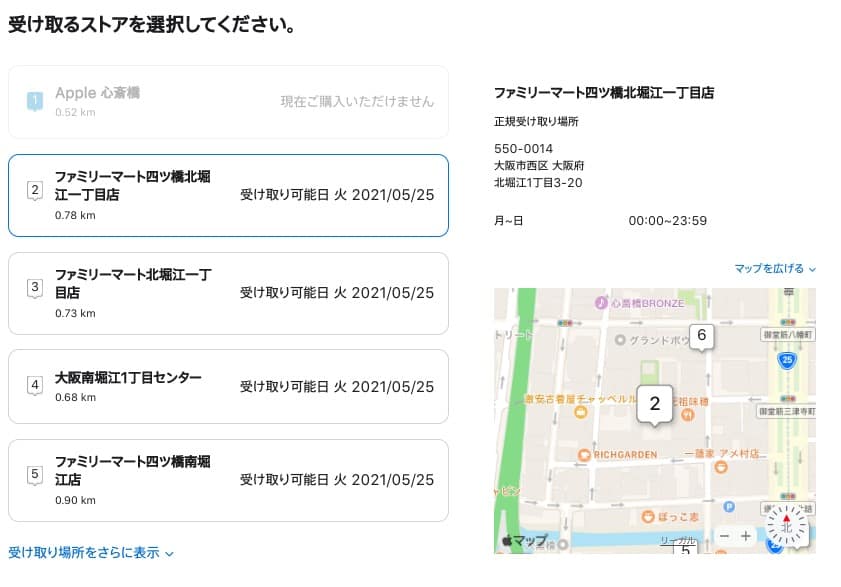Click the number 3 pin icon in the store list
This screenshot has height=587, width=841.
point(35,288)
